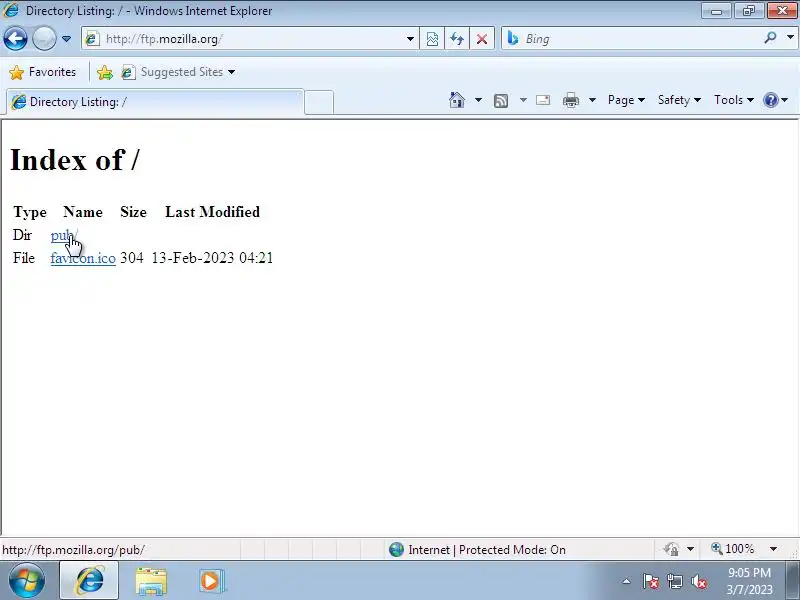Open the Safety menu
The image size is (800, 600).
click(679, 100)
